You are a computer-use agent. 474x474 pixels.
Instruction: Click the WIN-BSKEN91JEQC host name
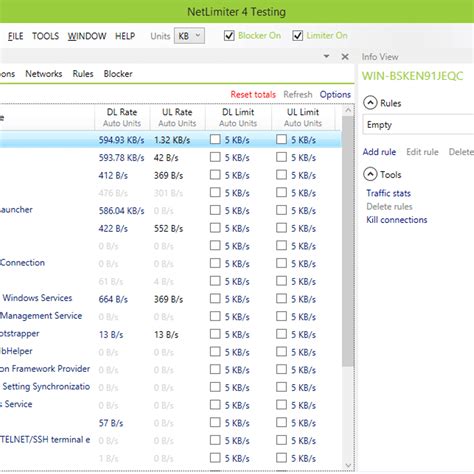[413, 76]
